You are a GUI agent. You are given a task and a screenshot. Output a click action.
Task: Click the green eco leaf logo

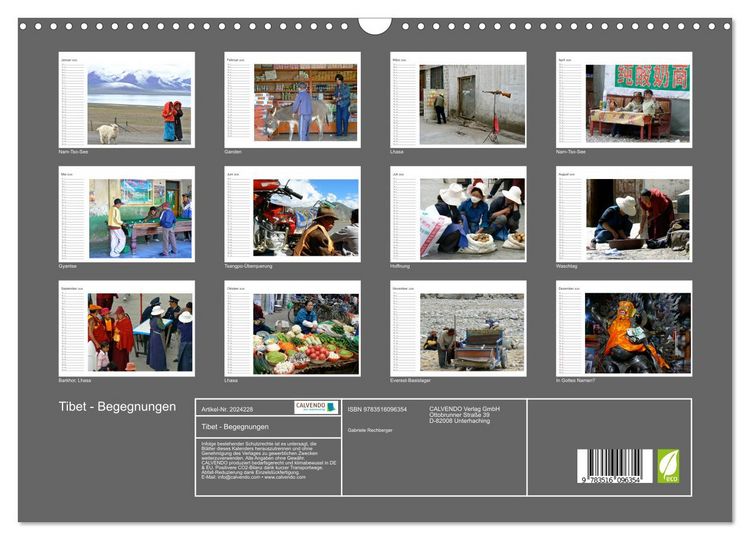(668, 466)
